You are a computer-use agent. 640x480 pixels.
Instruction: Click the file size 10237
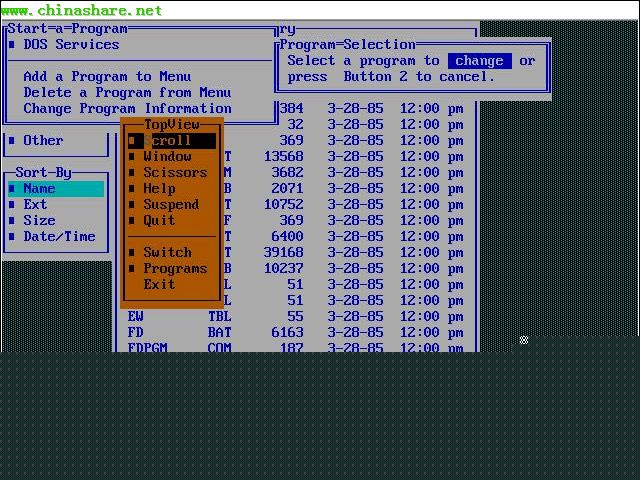(x=284, y=269)
